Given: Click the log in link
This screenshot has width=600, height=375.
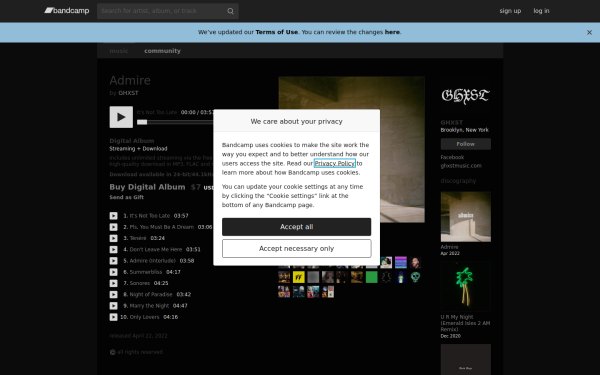Looking at the screenshot, I should click(x=541, y=11).
